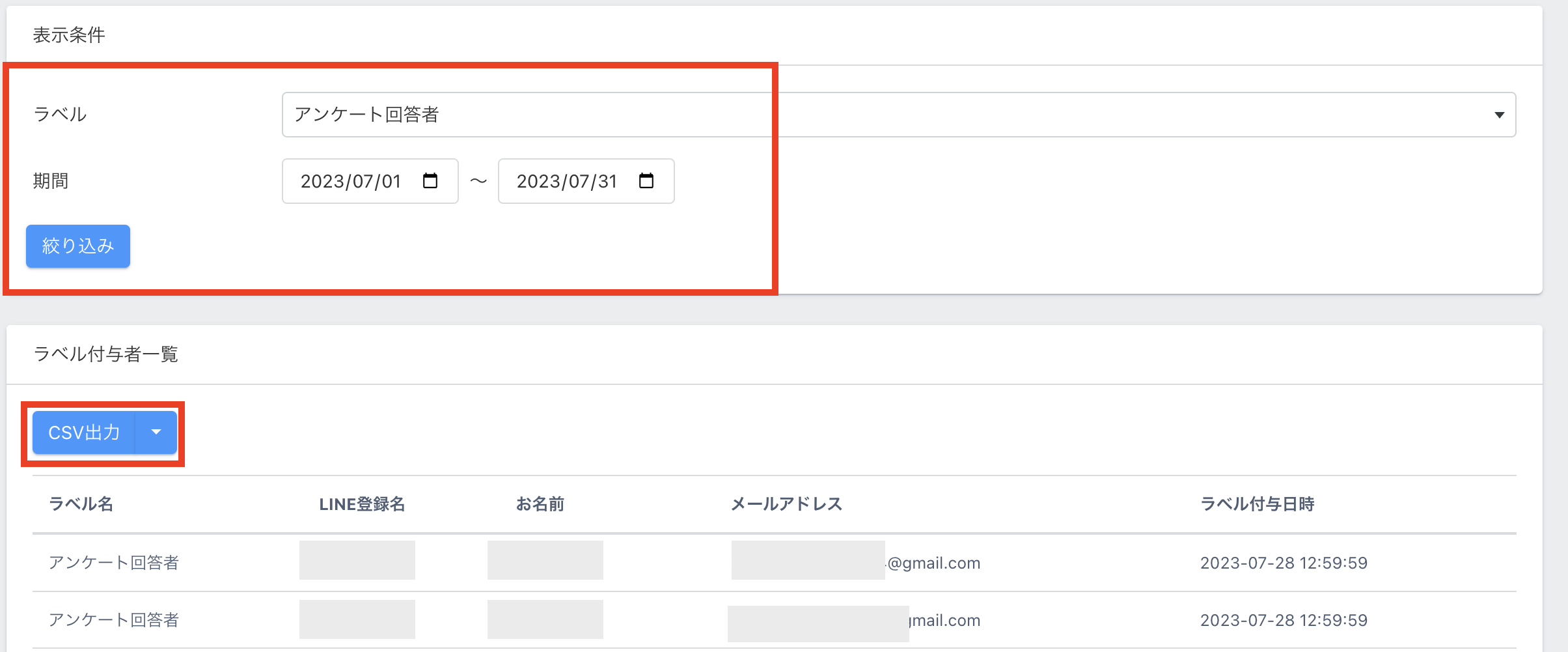Expand the ラベル select dropdown arrow
Image resolution: width=1568 pixels, height=652 pixels.
(x=1499, y=115)
